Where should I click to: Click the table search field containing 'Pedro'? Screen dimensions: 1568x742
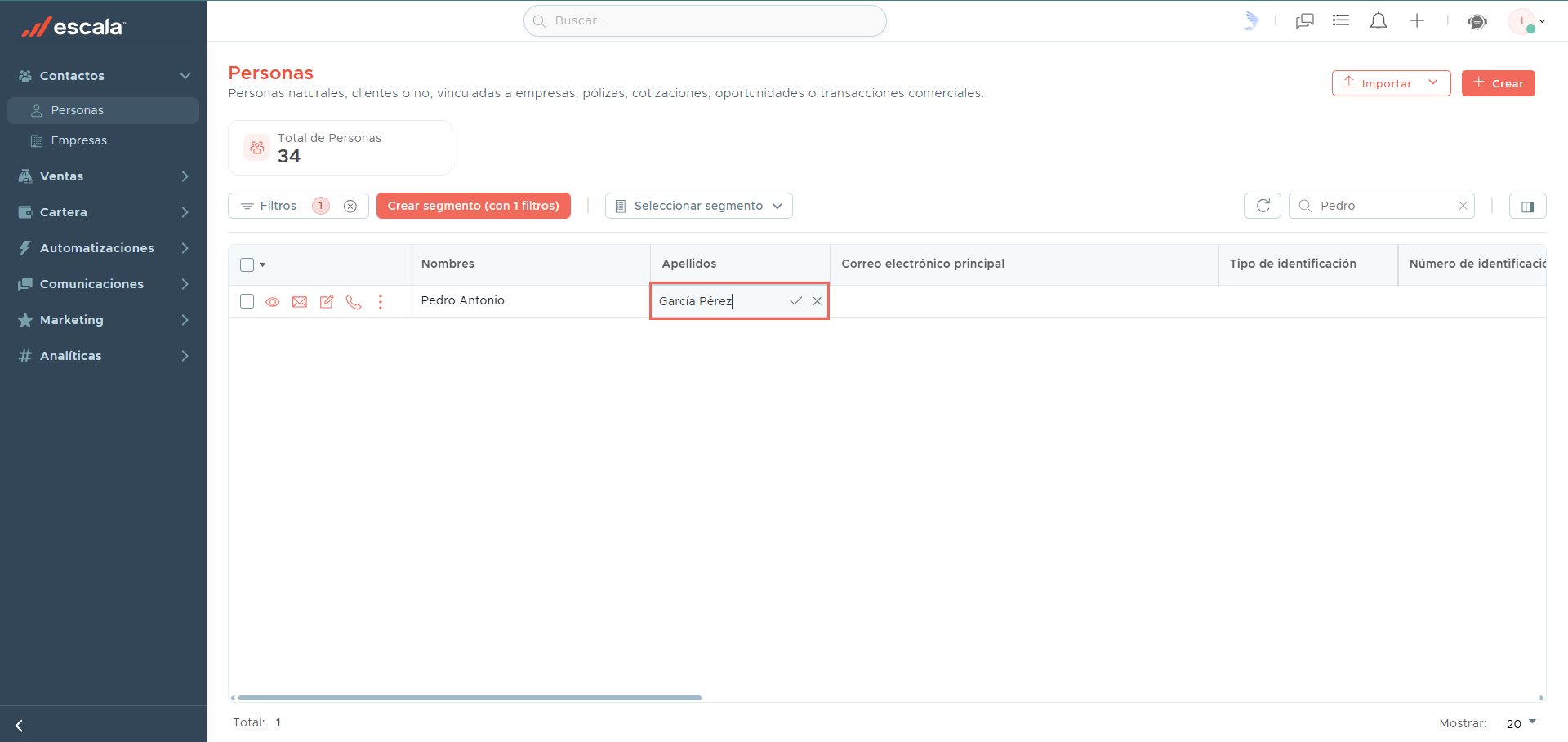(1382, 206)
